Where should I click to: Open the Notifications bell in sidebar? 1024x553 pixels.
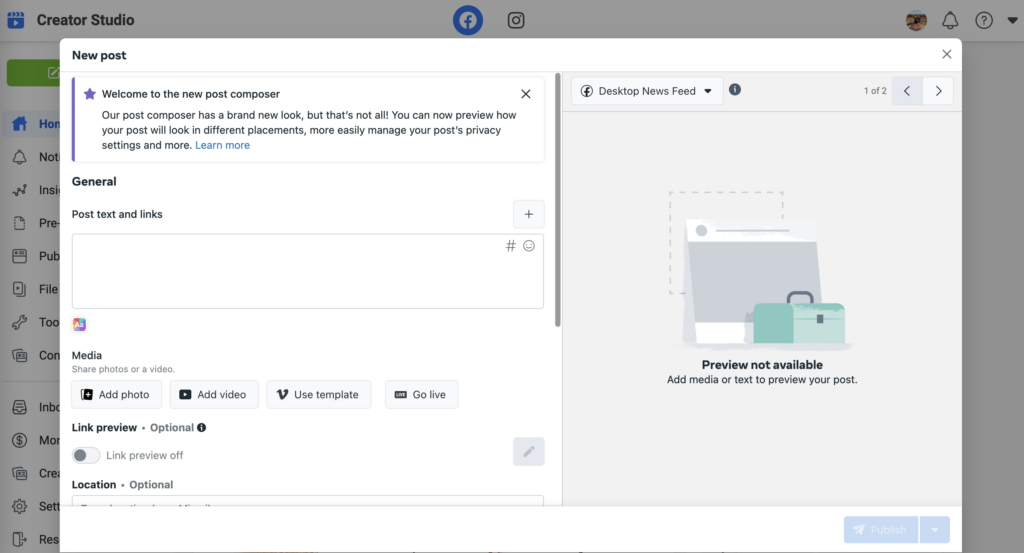pyautogui.click(x=20, y=157)
